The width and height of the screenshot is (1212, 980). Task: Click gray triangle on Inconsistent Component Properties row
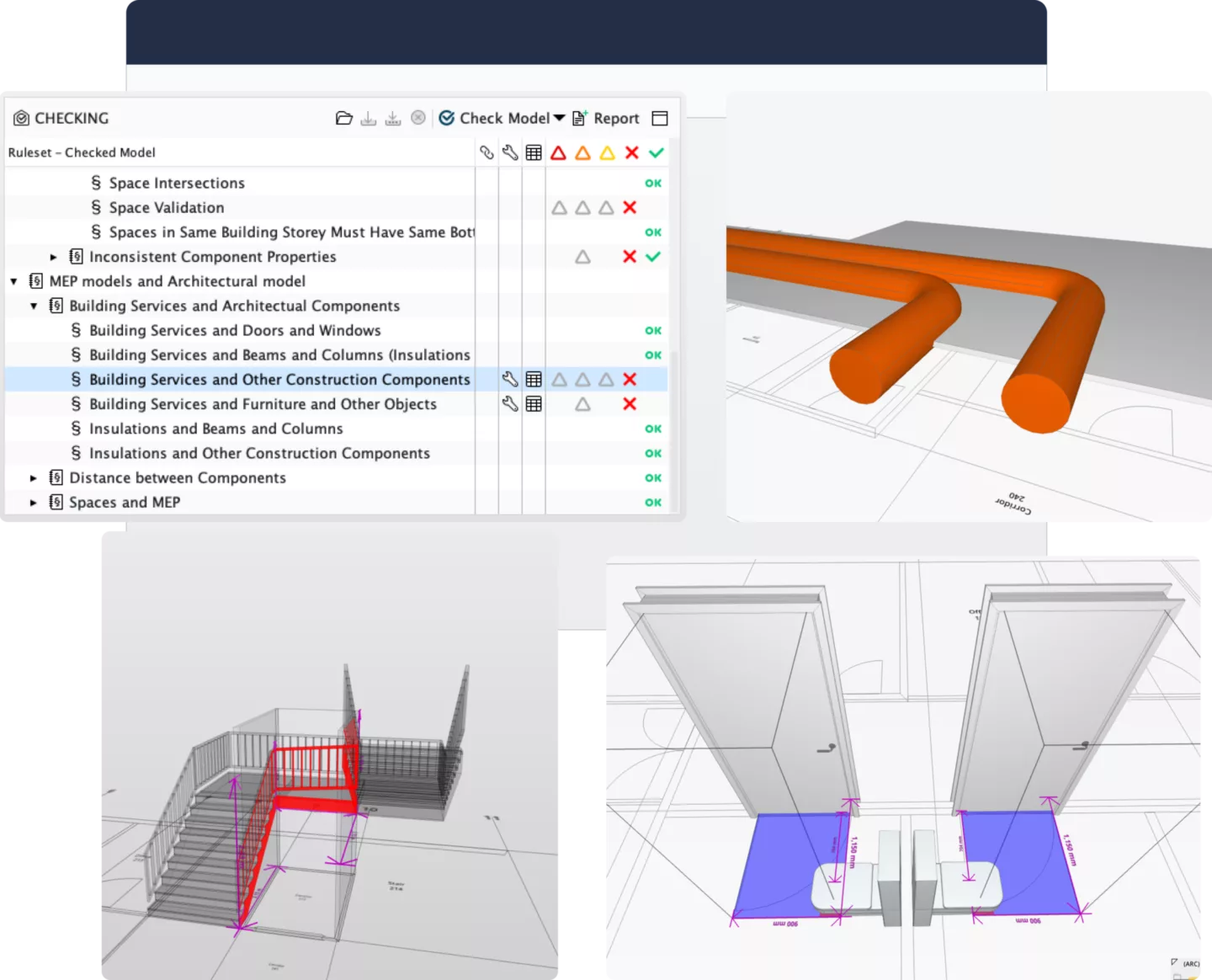point(582,257)
